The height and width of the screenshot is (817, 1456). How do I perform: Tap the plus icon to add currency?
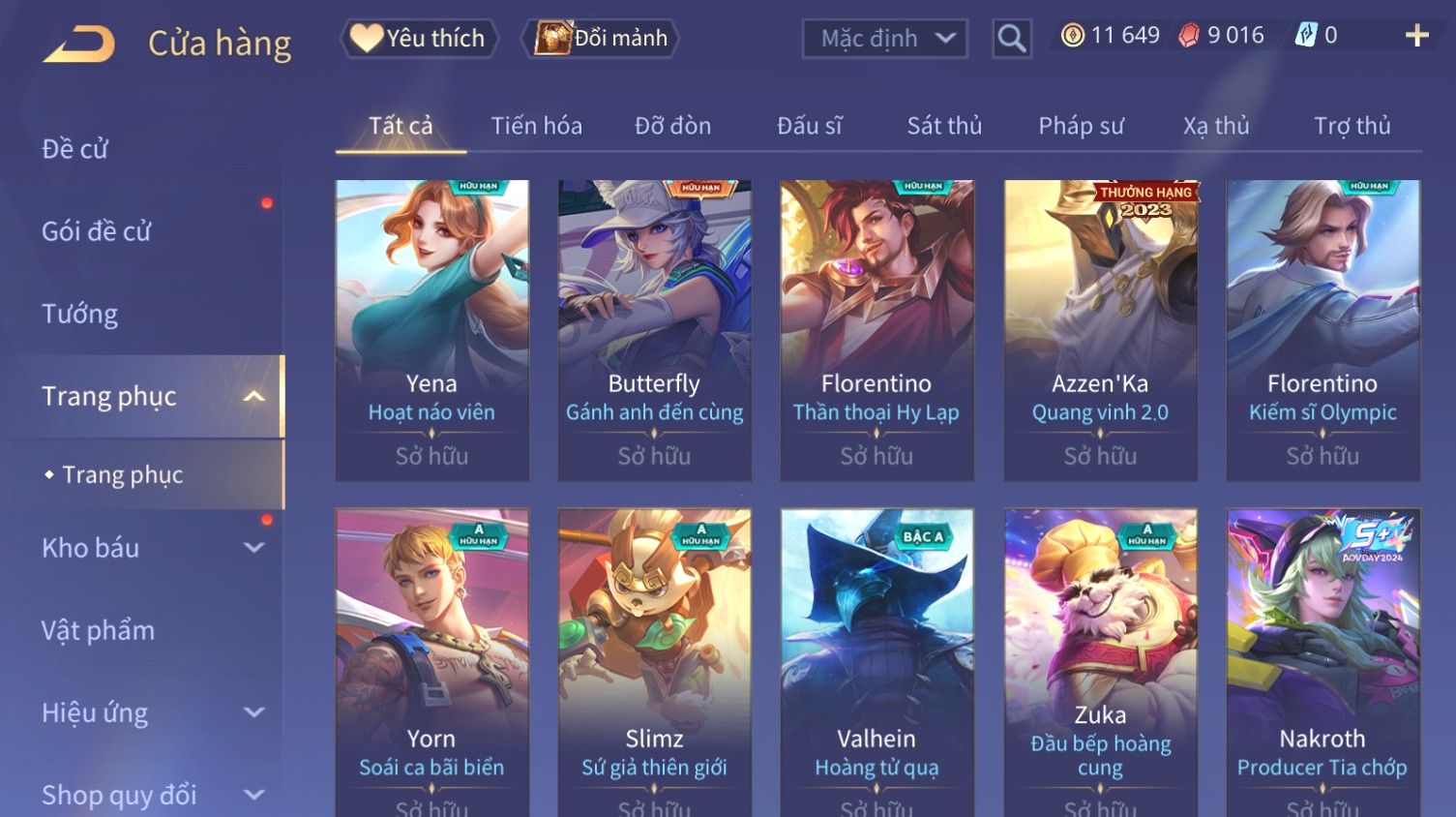[1416, 36]
